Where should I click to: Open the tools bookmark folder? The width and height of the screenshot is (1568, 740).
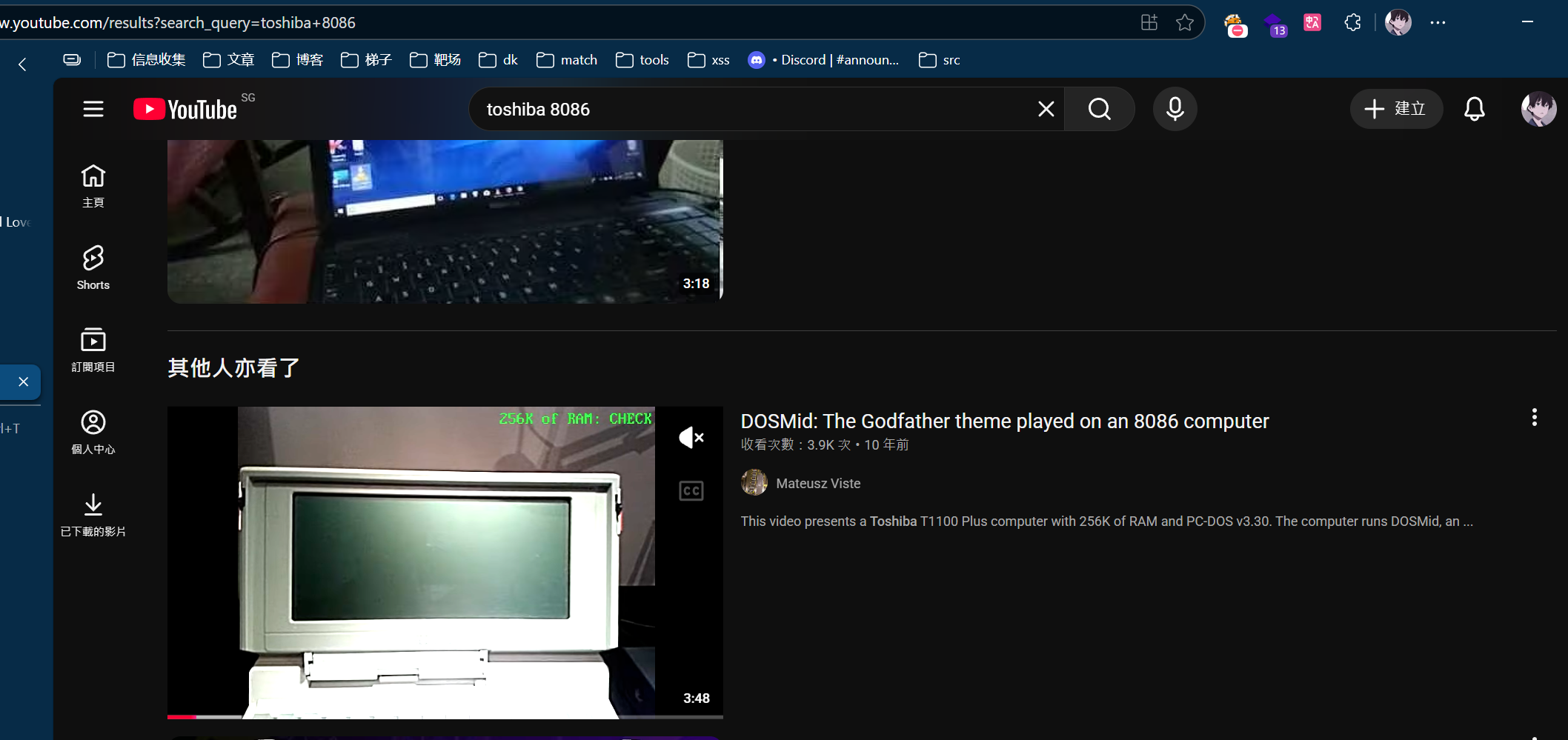pyautogui.click(x=642, y=60)
